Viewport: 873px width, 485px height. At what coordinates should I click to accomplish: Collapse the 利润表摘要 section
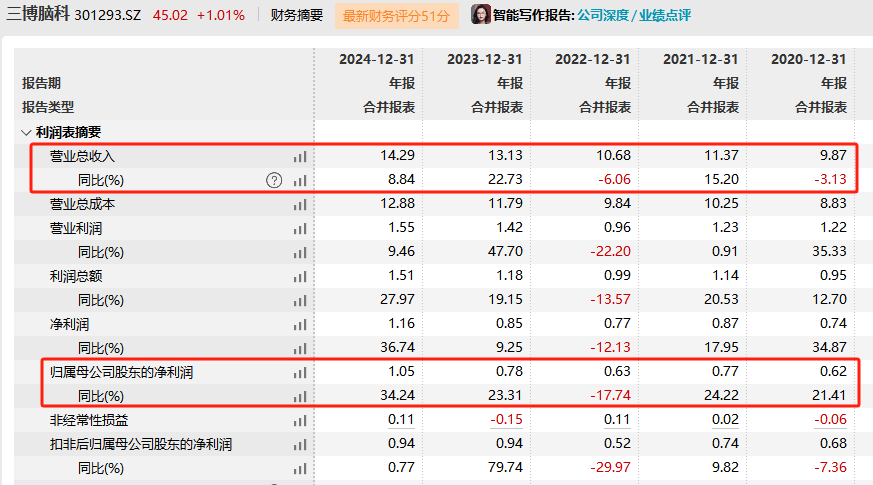coord(25,132)
